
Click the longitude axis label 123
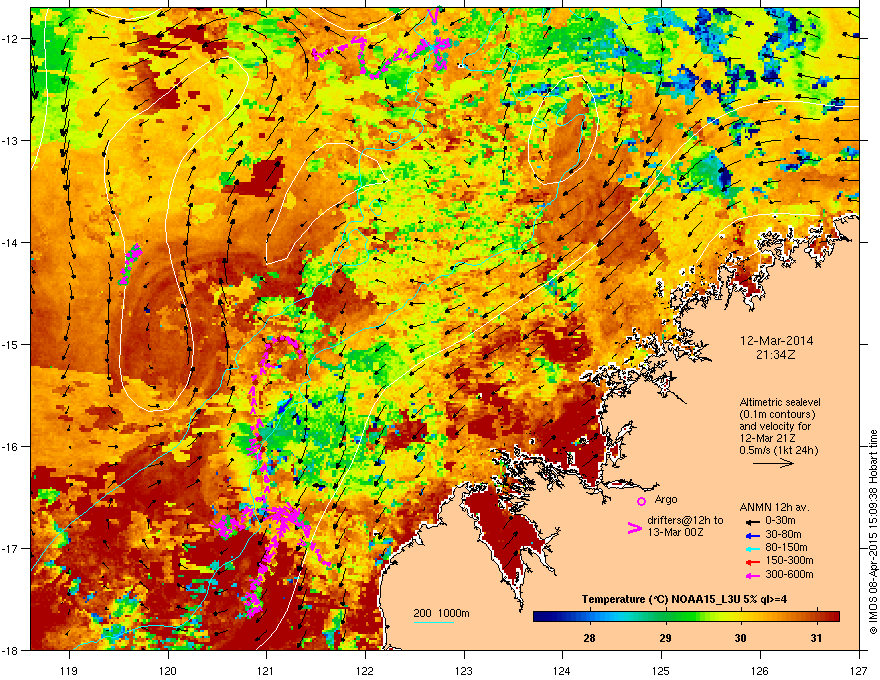464,670
